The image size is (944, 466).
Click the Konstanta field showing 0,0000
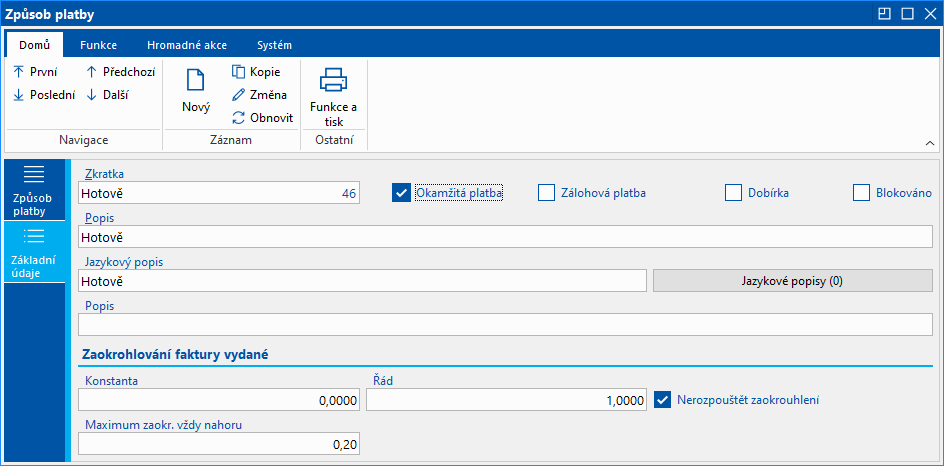[219, 400]
